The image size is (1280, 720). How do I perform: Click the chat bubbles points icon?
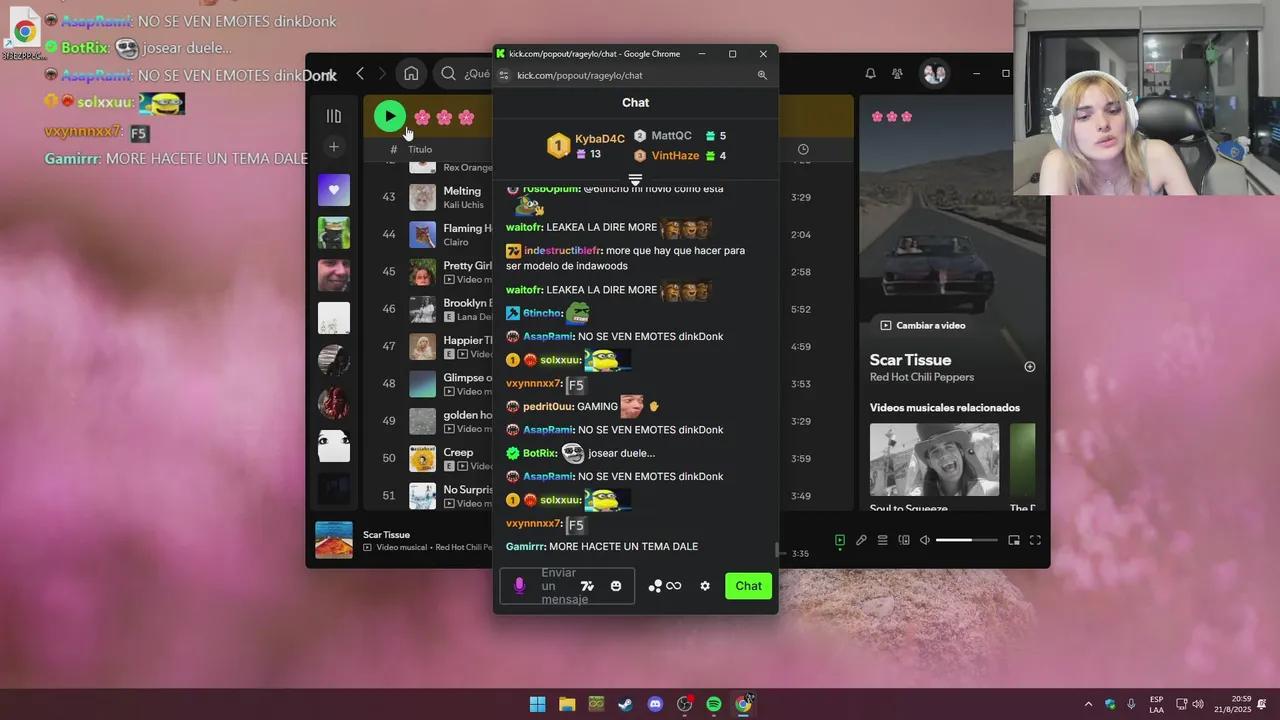[x=655, y=586]
